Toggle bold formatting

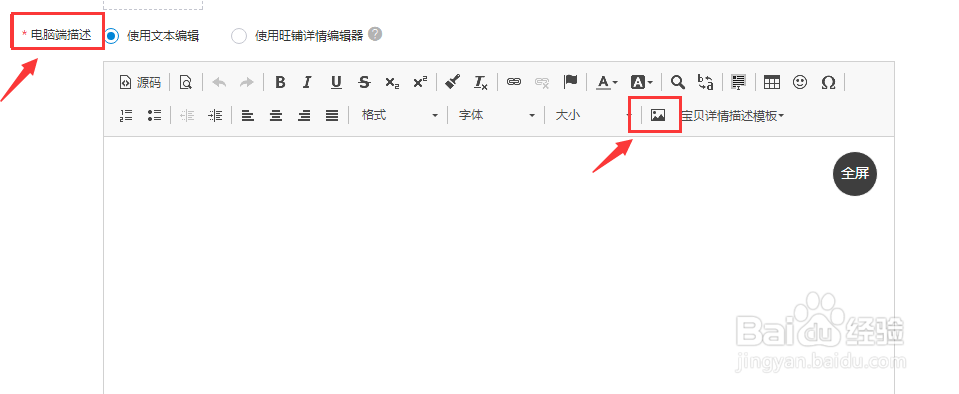(280, 82)
